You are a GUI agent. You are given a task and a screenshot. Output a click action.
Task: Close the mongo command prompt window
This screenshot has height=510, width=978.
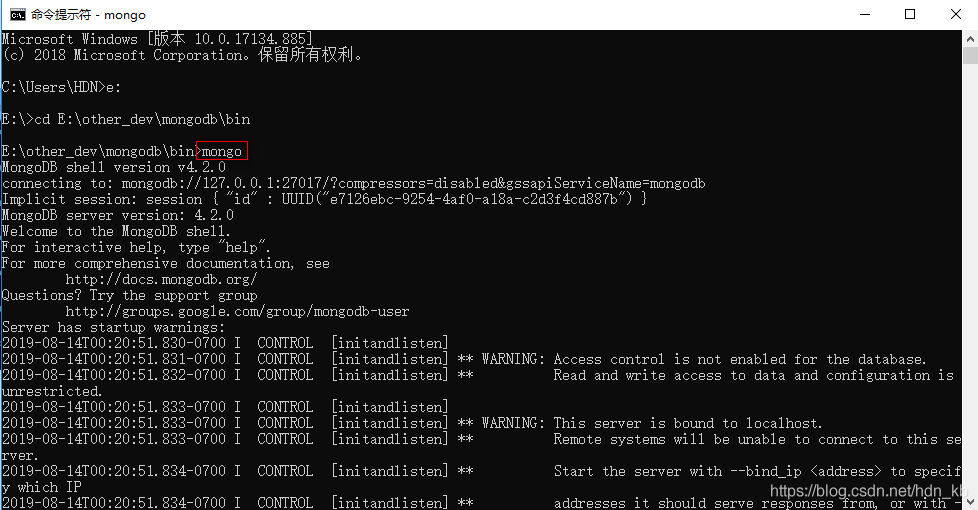click(956, 14)
